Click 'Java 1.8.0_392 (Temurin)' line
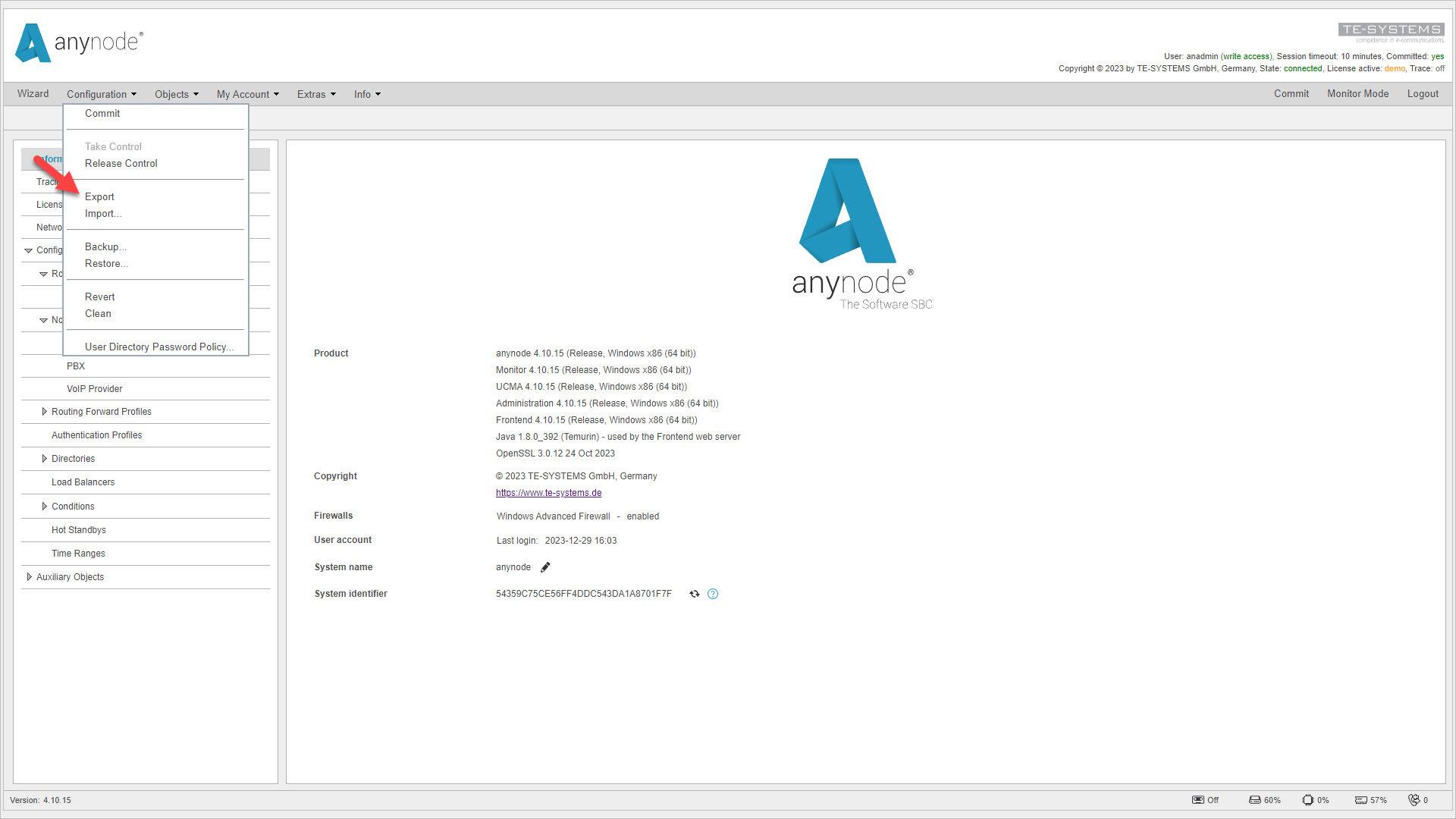1456x819 pixels. [x=618, y=437]
